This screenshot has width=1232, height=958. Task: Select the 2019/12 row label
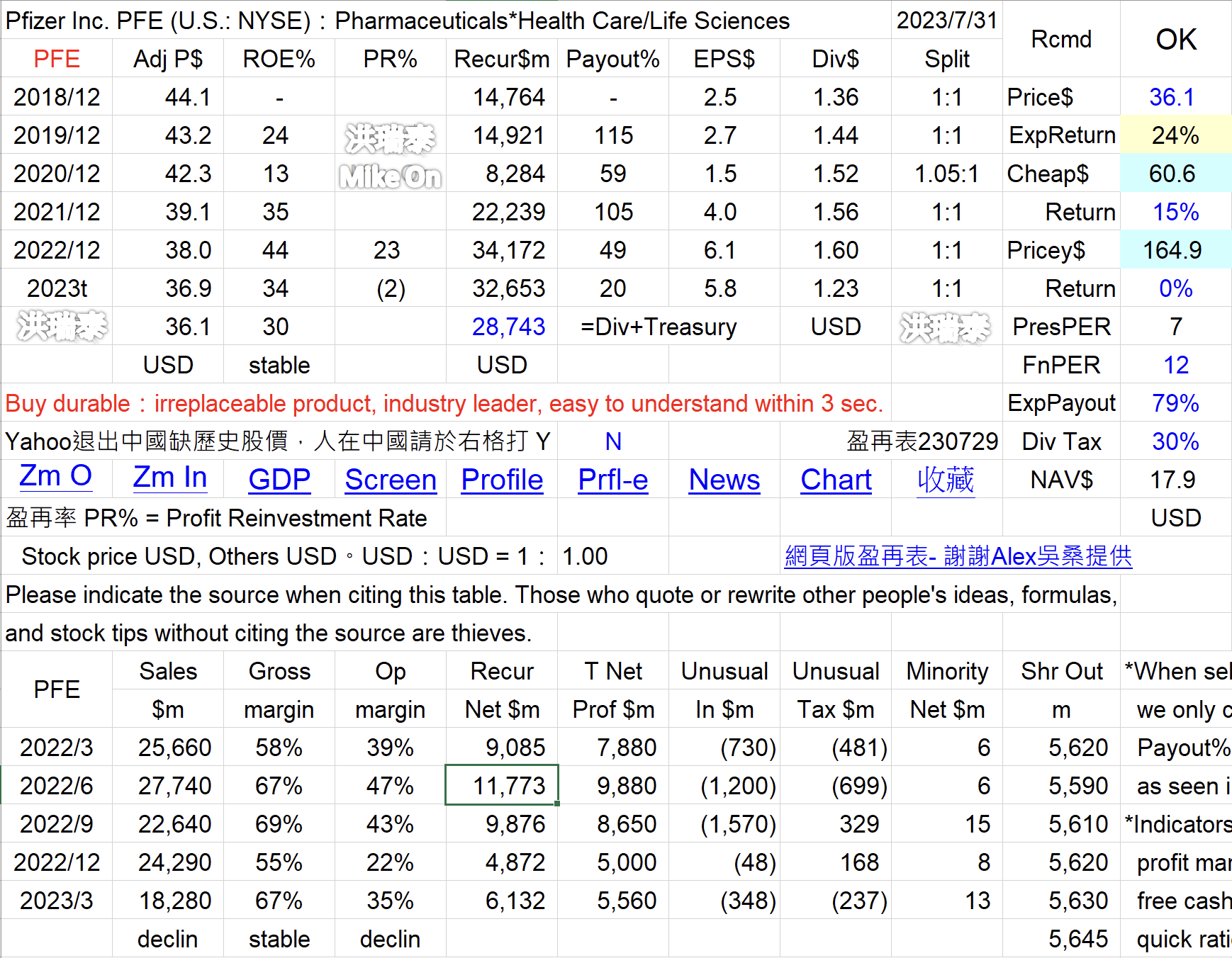tap(57, 135)
